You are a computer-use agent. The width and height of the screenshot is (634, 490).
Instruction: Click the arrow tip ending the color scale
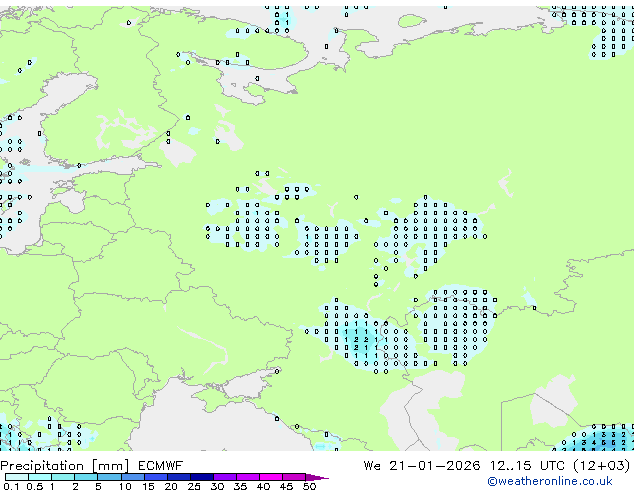click(325, 478)
